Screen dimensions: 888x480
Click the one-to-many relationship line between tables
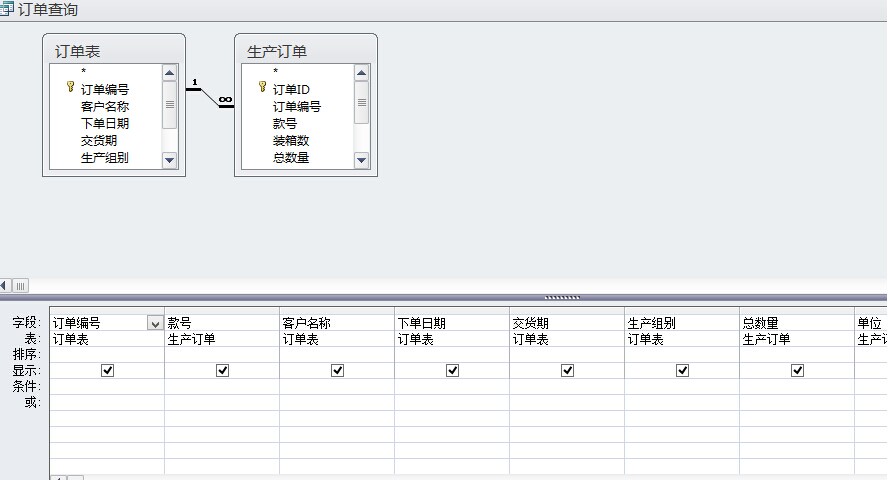click(210, 97)
